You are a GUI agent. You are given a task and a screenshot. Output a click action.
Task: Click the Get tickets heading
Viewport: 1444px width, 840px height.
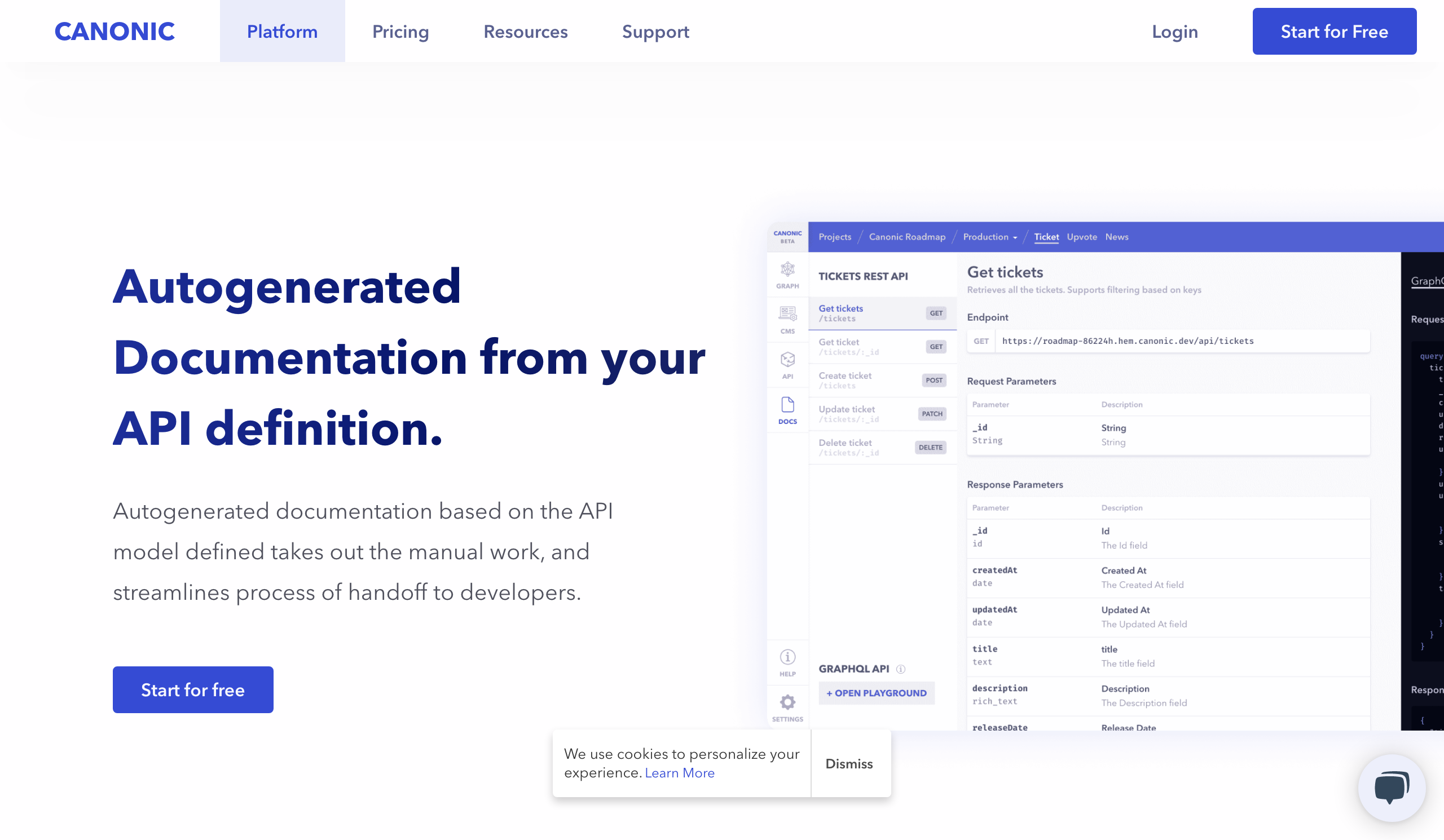coord(1005,272)
